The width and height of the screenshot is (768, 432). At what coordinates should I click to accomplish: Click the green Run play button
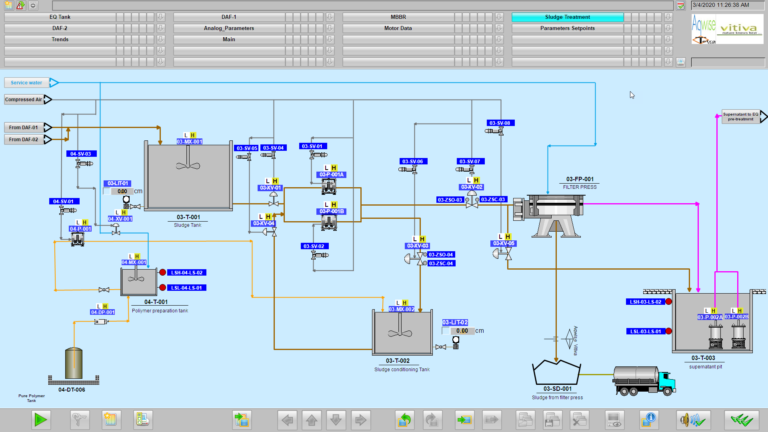41,419
